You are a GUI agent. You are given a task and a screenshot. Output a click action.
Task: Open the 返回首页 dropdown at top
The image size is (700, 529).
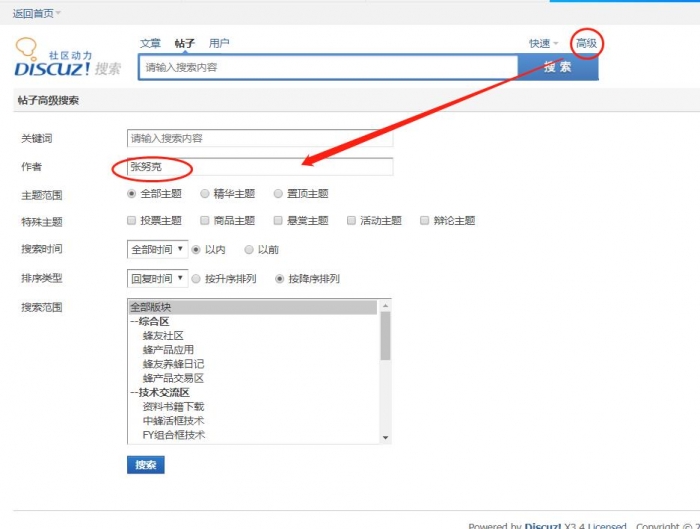tap(37, 13)
